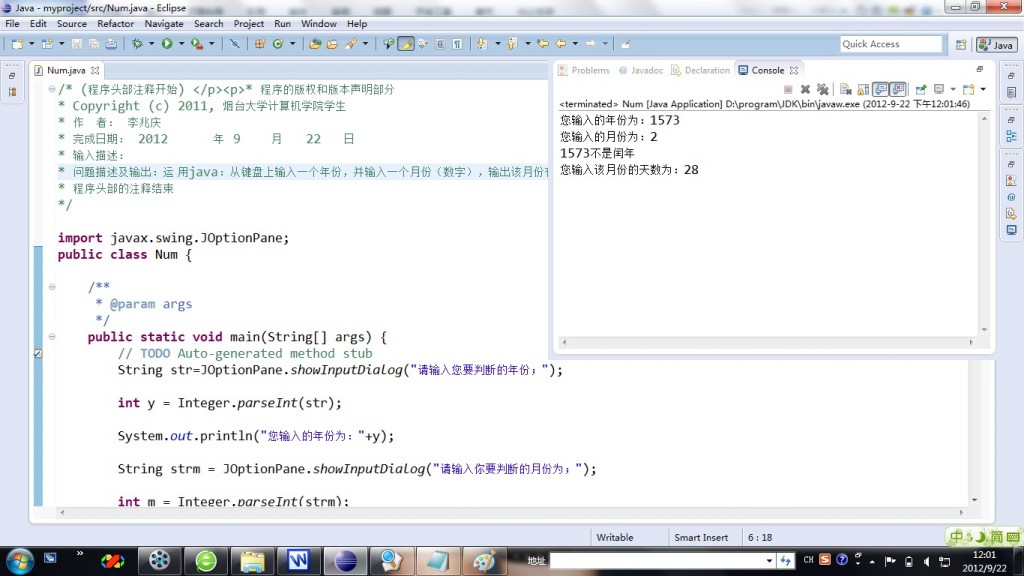
Task: Click the Open Perspective icon
Action: pyautogui.click(x=961, y=44)
